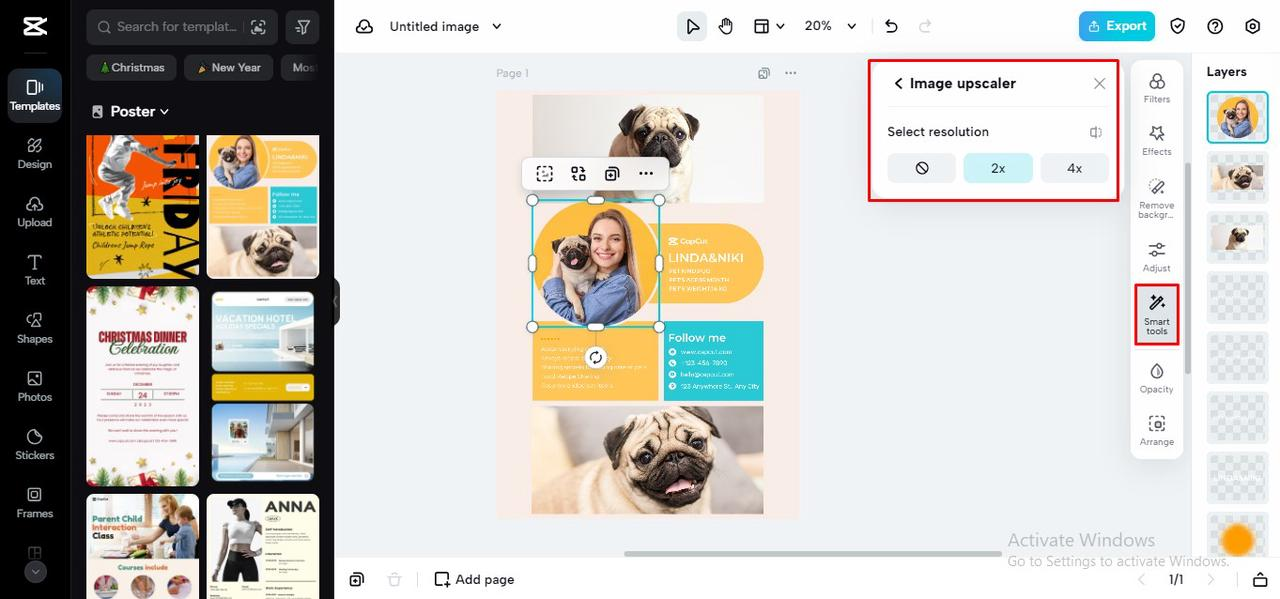Viewport: 1280px width, 599px height.
Task: Open the 20% zoom level dropdown
Action: (831, 26)
